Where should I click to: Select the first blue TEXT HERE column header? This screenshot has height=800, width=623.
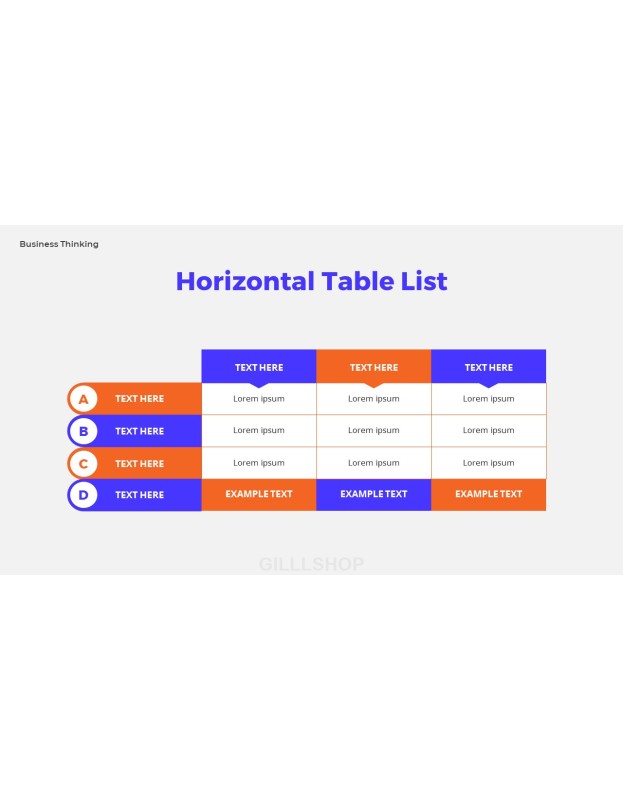(259, 367)
